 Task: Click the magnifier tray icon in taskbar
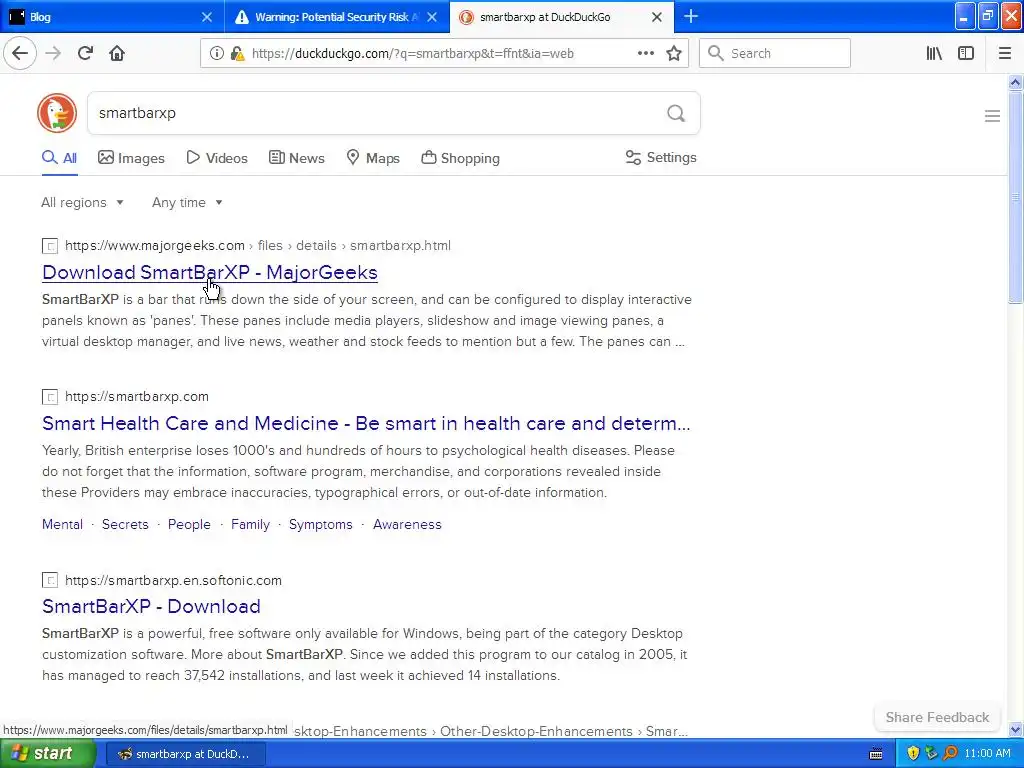(950, 753)
